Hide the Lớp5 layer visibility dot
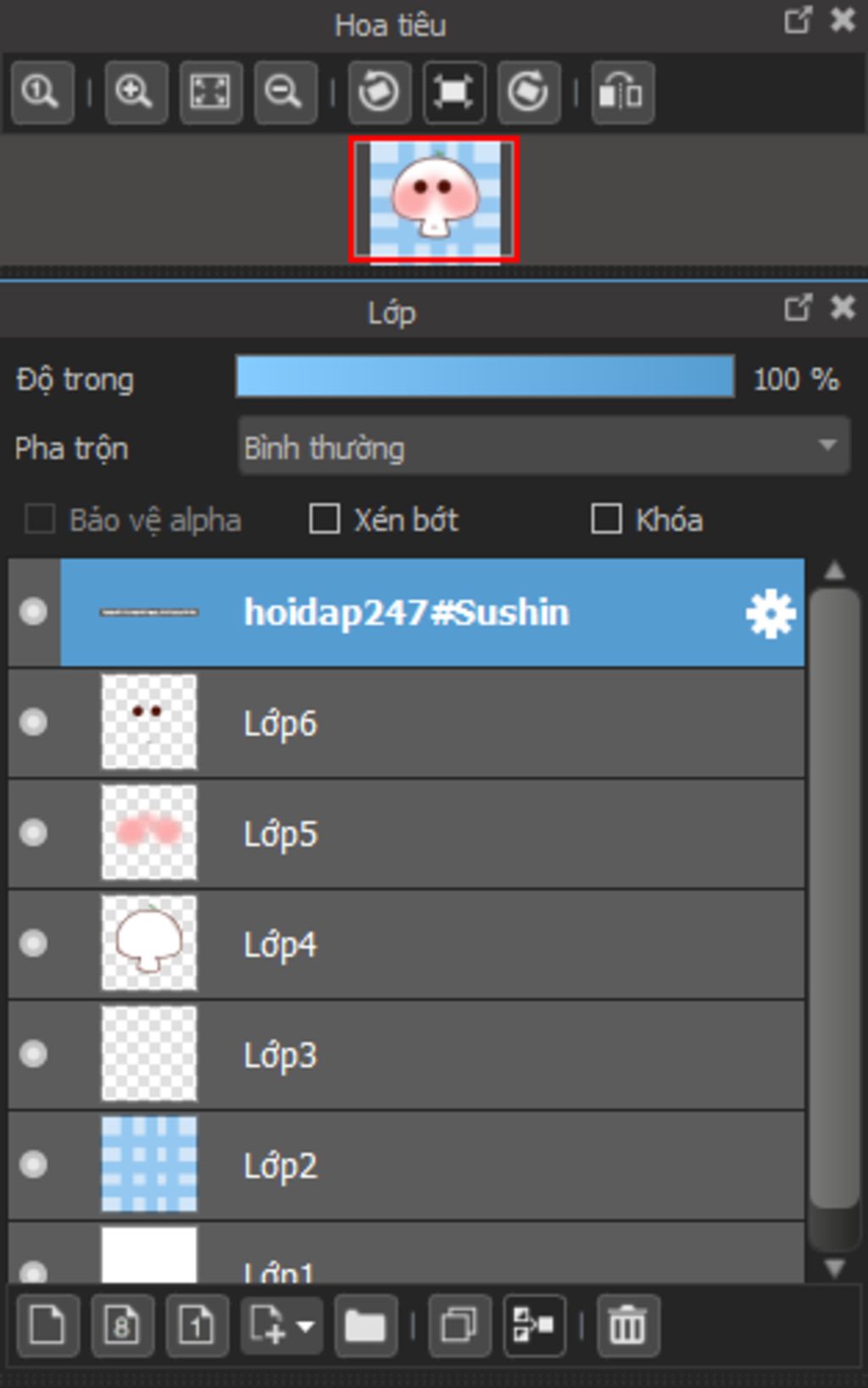Screen dimensions: 868x1388 click(x=34, y=833)
